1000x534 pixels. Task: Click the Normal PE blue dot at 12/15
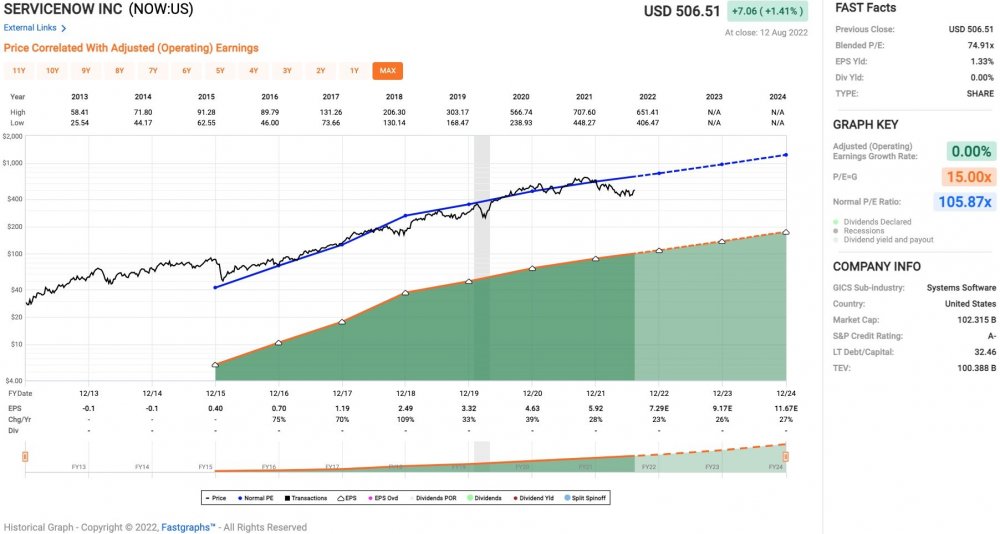tap(216, 288)
